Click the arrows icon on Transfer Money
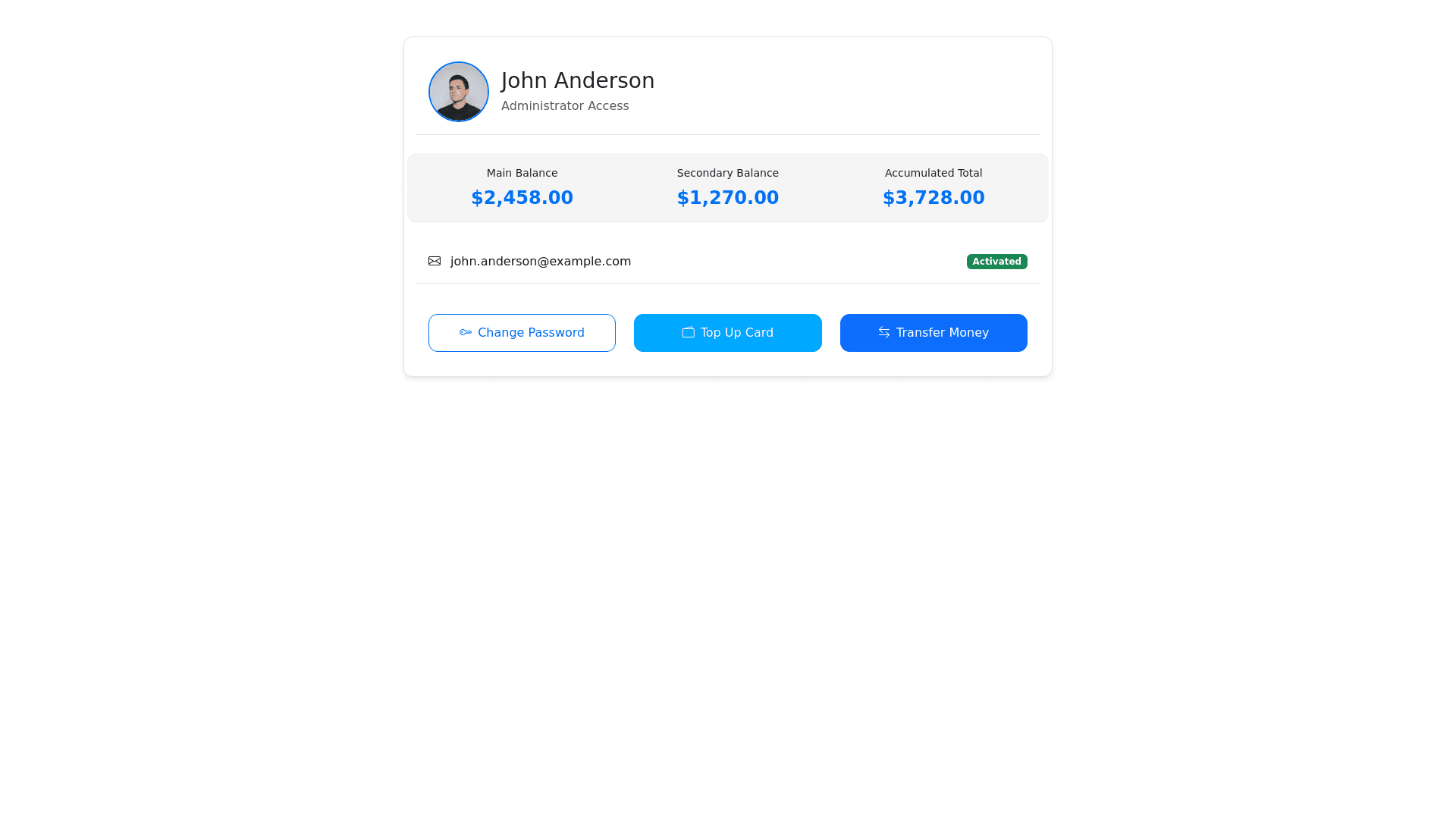This screenshot has height=819, width=1456. [x=884, y=332]
